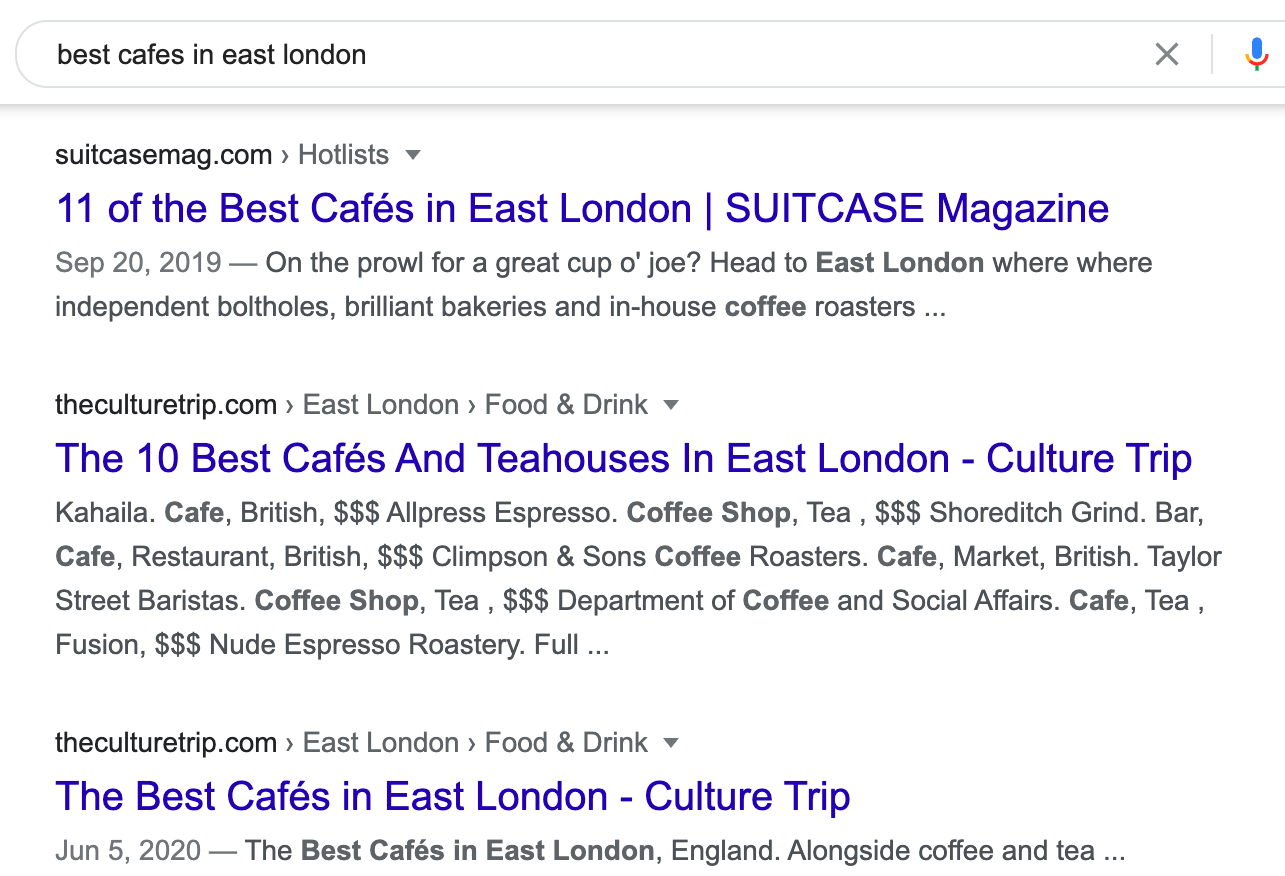Click the search box containing 'best cafes in east london'

(x=600, y=54)
